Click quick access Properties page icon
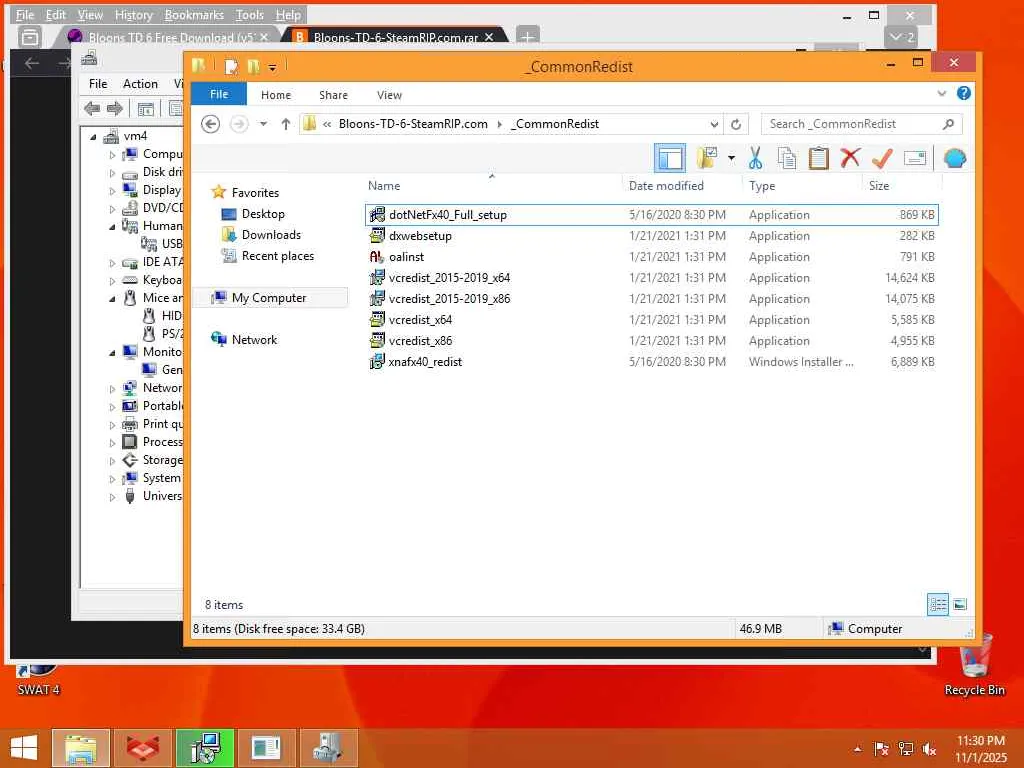The width and height of the screenshot is (1024, 768). 231,67
